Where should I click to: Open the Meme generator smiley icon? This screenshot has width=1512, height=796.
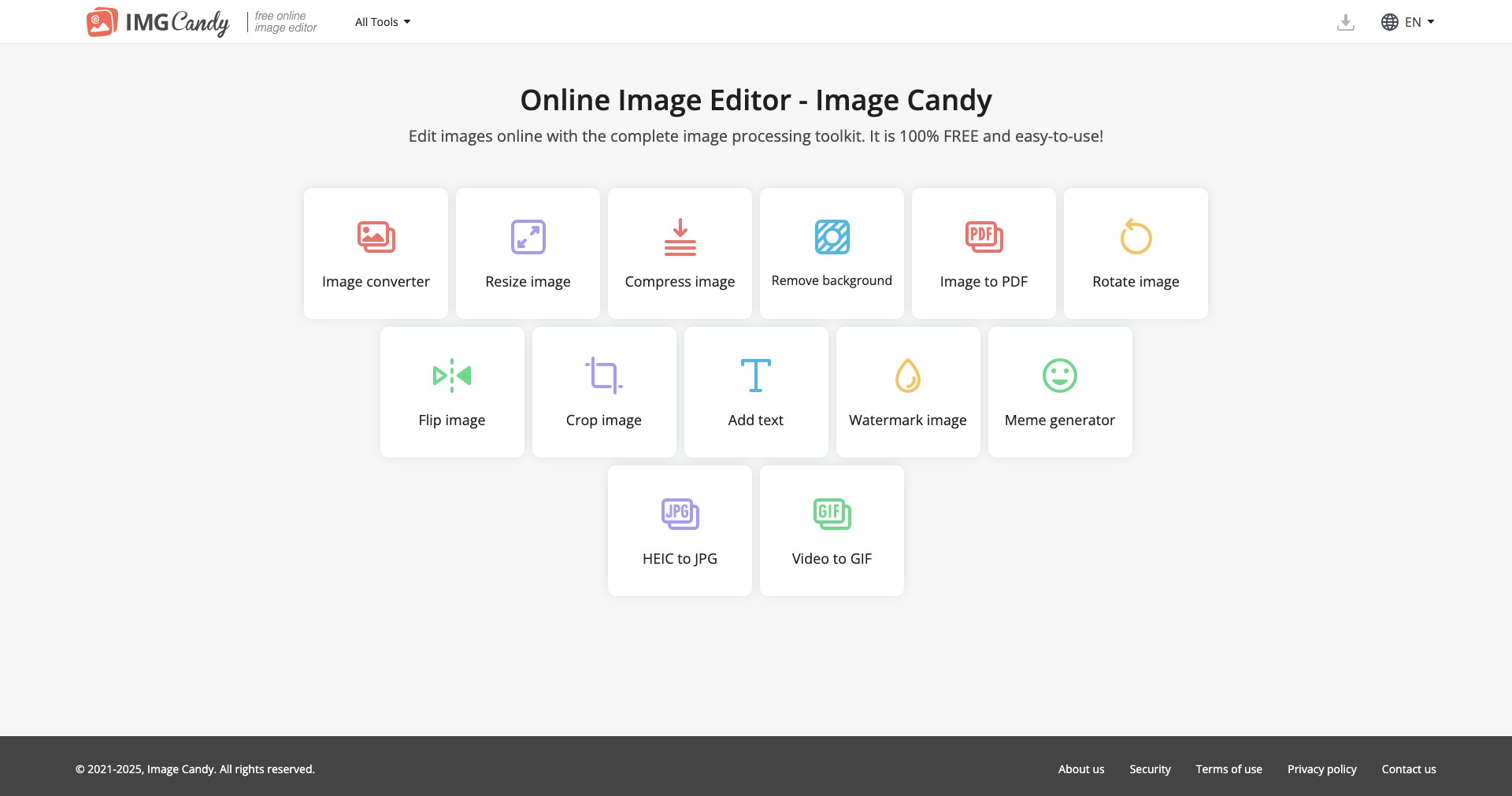pos(1060,376)
